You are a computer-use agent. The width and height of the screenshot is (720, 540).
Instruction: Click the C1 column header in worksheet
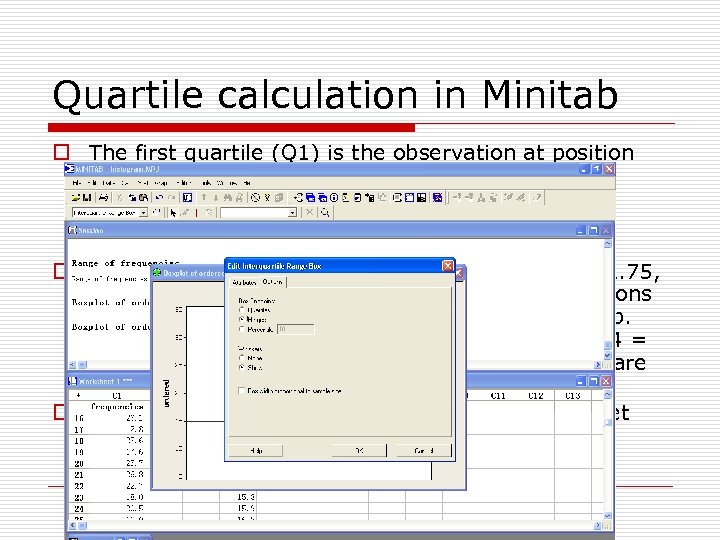click(117, 395)
